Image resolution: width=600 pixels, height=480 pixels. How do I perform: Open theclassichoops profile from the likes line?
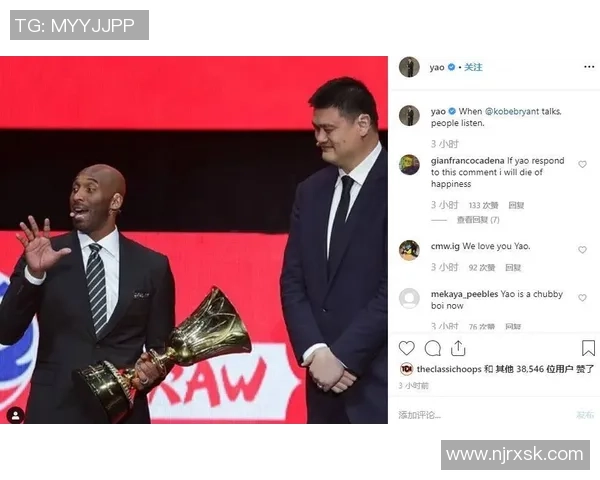tap(449, 369)
